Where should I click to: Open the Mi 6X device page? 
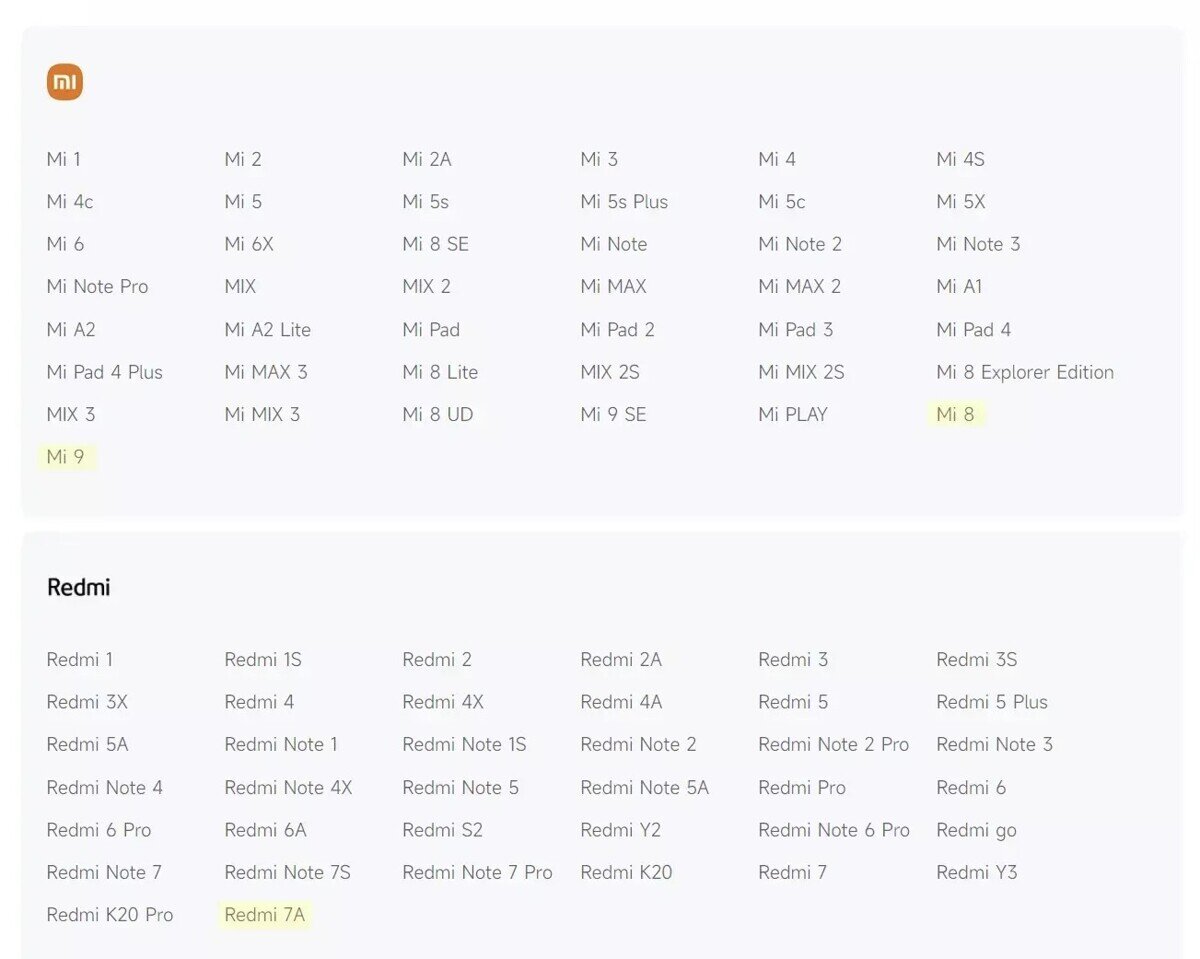coord(249,244)
